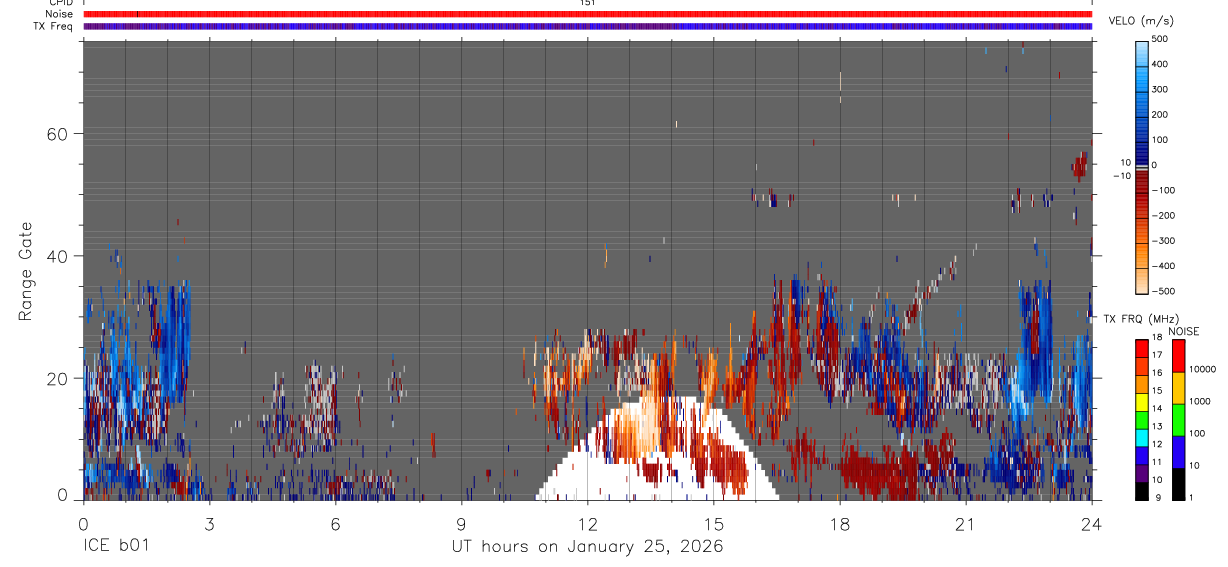Click the "NOISE" legend title
Image resolution: width=1228 pixels, height=567 pixels.
[1183, 332]
